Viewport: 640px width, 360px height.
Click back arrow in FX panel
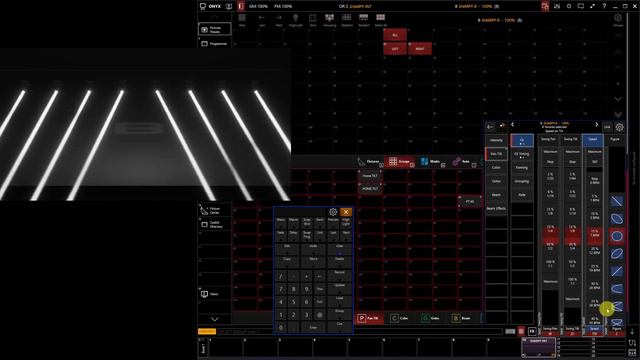tap(490, 127)
